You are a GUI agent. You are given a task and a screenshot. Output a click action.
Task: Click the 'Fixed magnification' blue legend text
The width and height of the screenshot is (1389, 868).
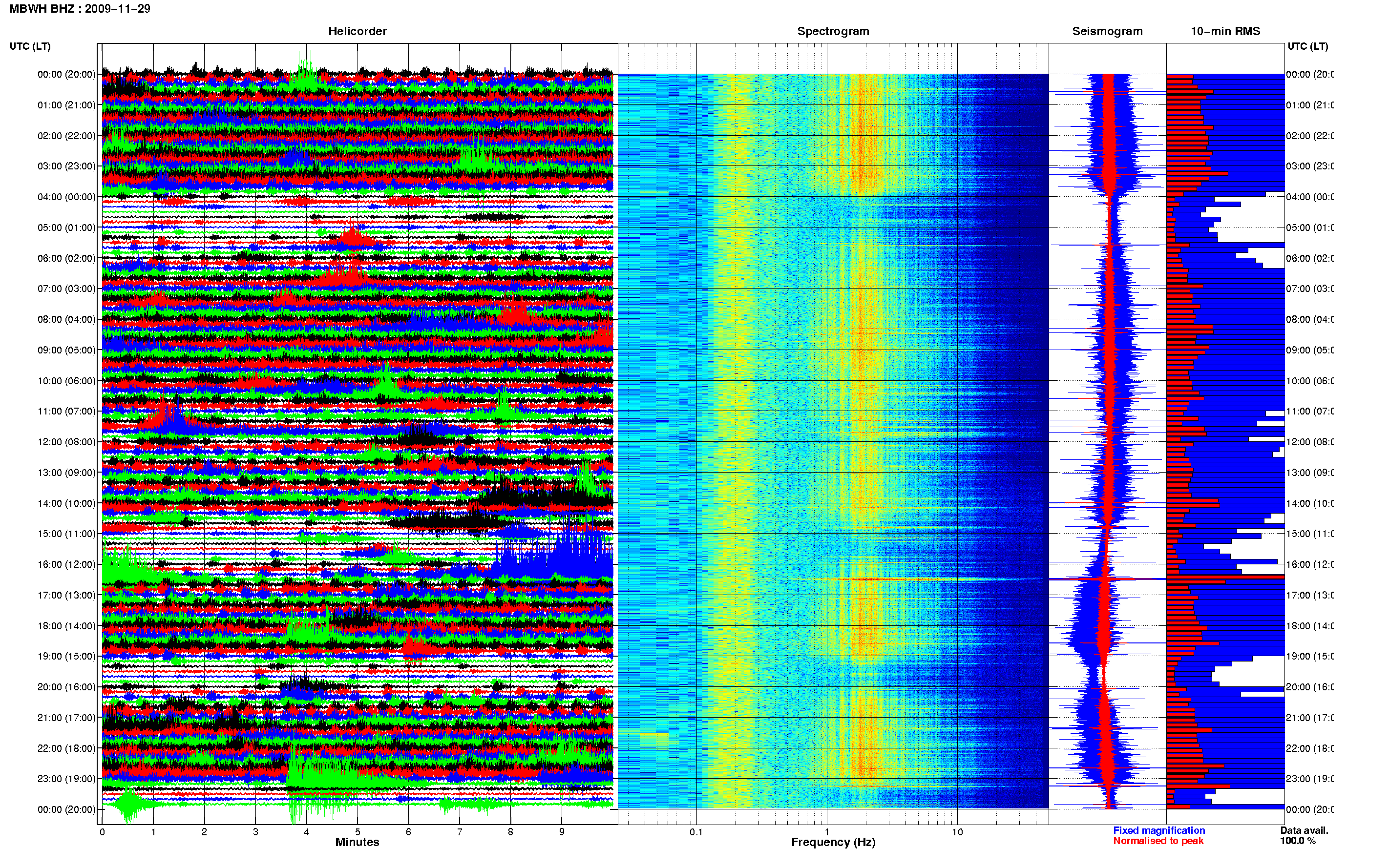click(1159, 830)
